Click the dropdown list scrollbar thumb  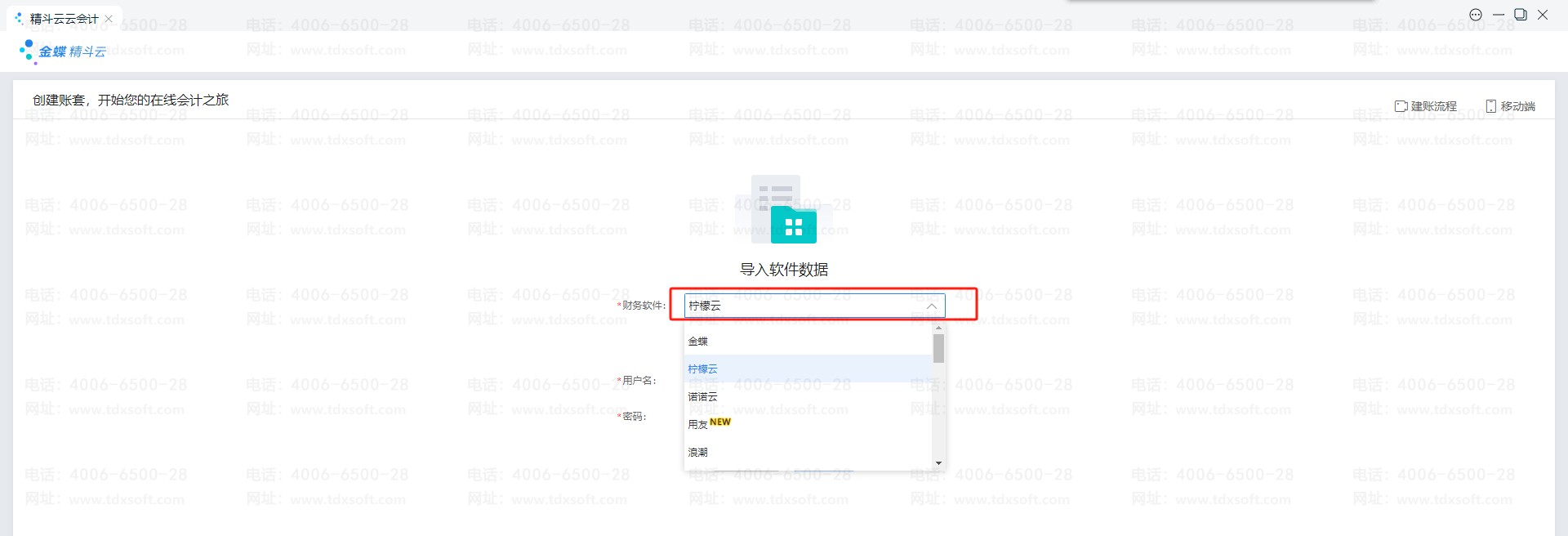[938, 348]
